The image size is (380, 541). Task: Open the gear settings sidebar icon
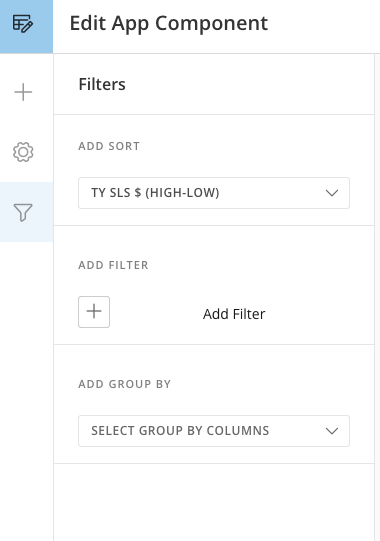pos(23,152)
